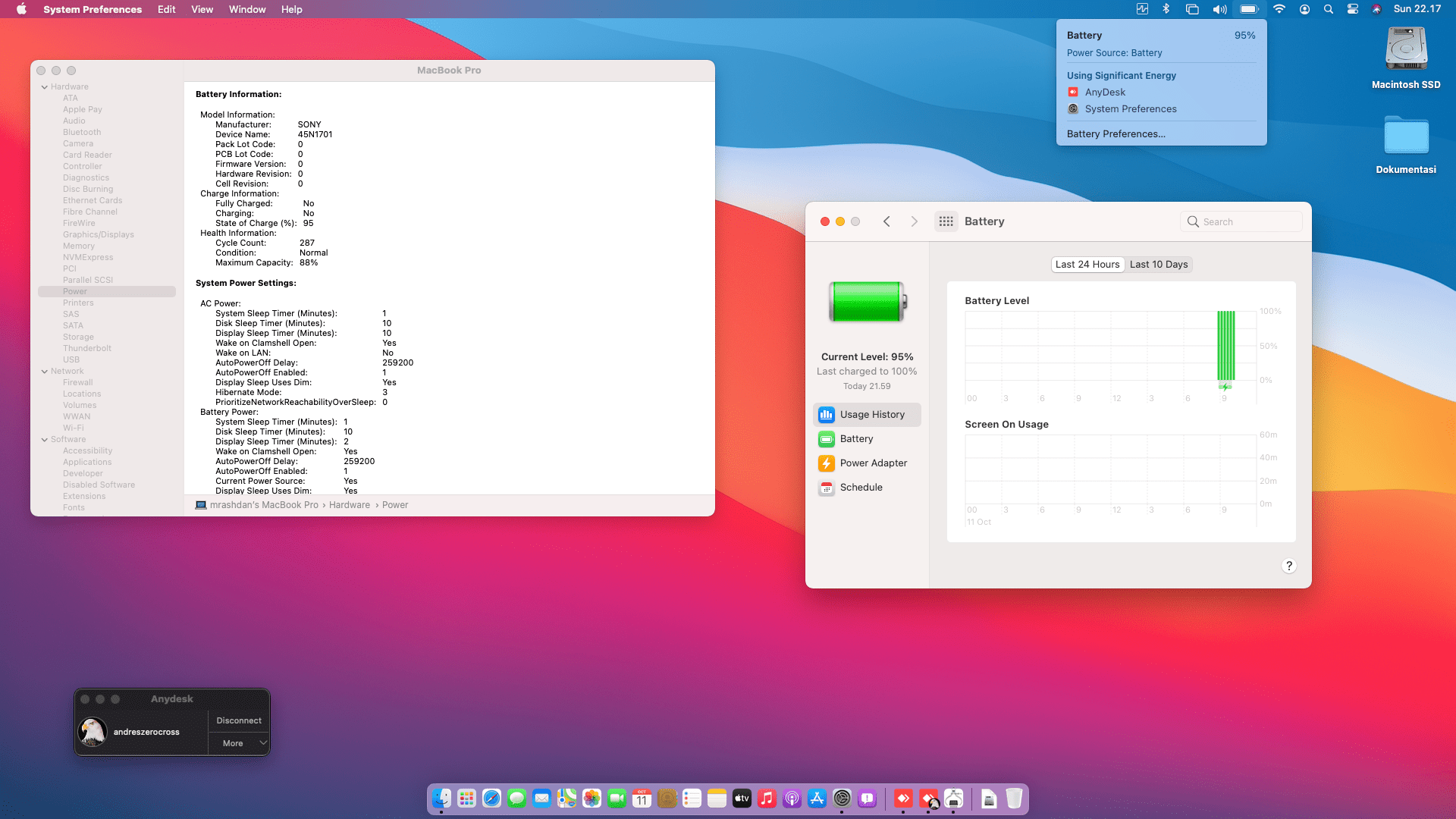Collapse the Network section
This screenshot has width=1456, height=819.
(45, 371)
